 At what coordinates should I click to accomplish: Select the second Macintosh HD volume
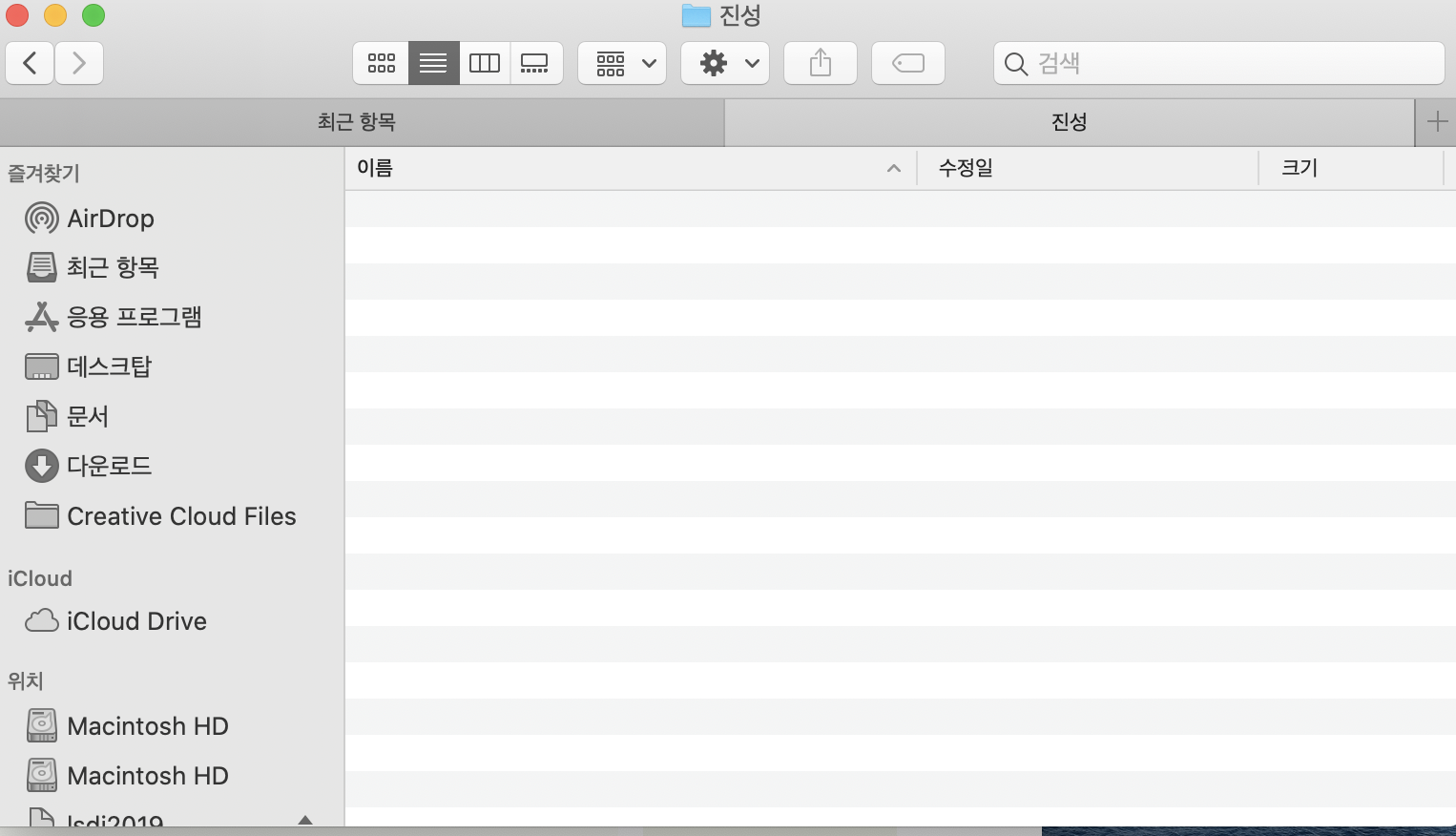[172, 776]
